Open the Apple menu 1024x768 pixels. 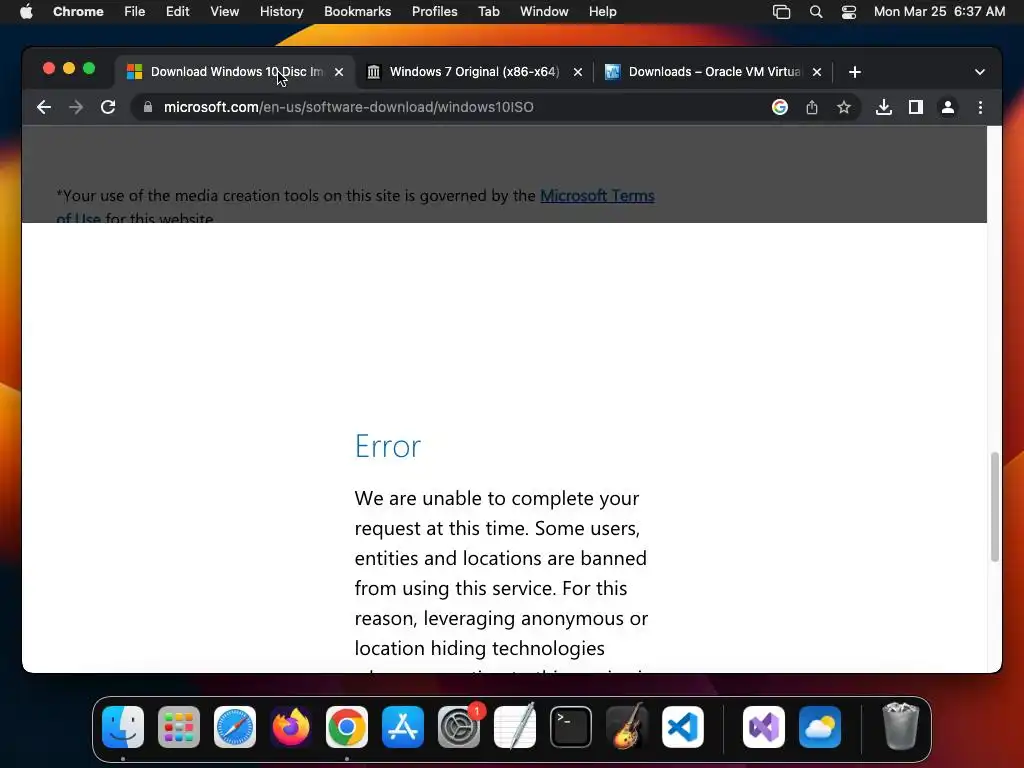tap(26, 12)
